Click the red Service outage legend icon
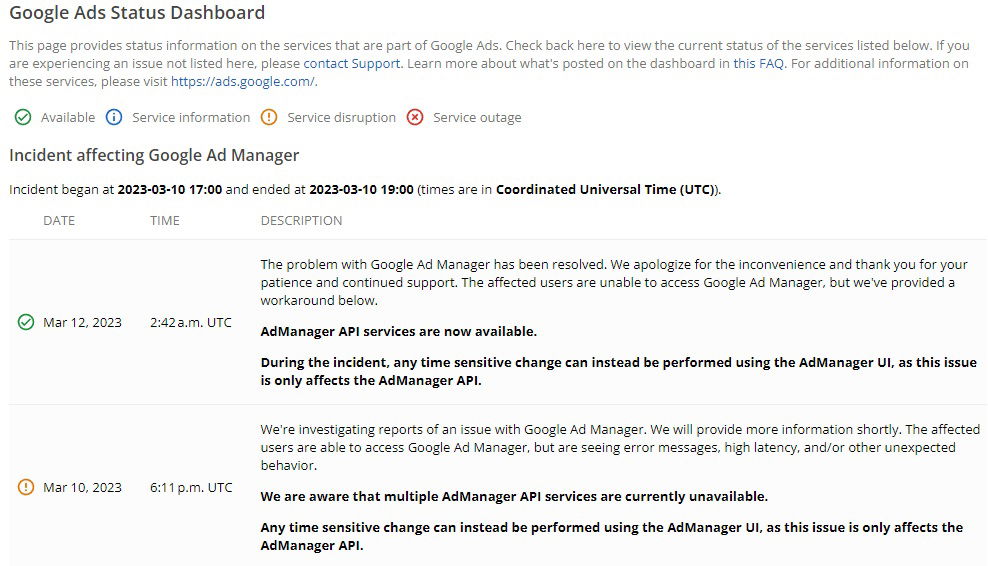The height and width of the screenshot is (566, 988). [415, 117]
